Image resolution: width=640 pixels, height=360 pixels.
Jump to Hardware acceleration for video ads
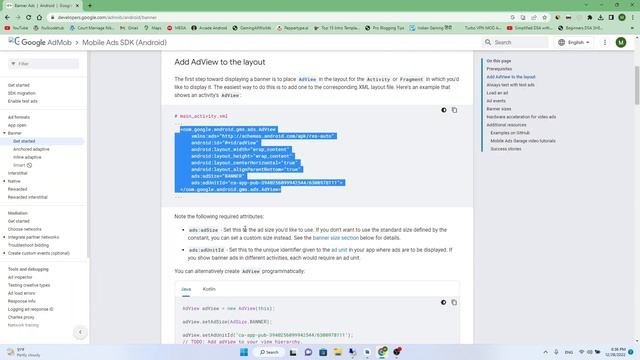coord(521,117)
